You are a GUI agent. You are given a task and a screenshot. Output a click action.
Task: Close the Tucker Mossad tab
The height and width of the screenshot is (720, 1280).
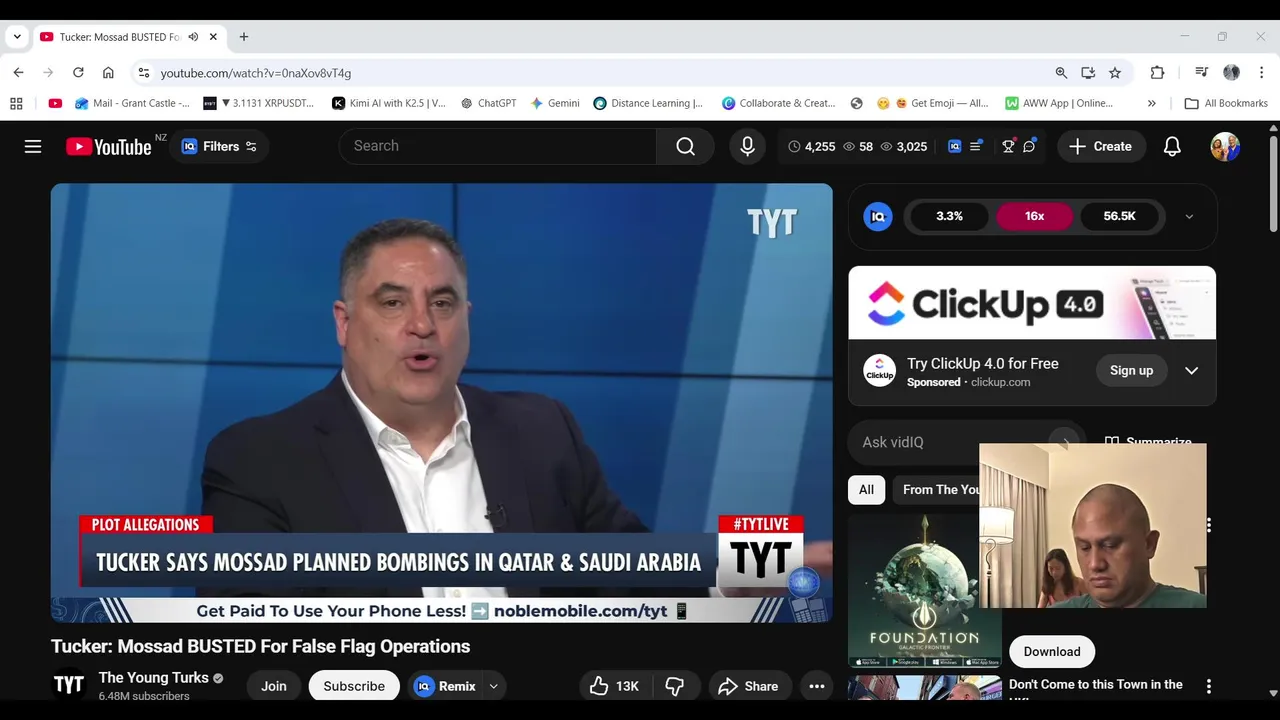pos(213,37)
